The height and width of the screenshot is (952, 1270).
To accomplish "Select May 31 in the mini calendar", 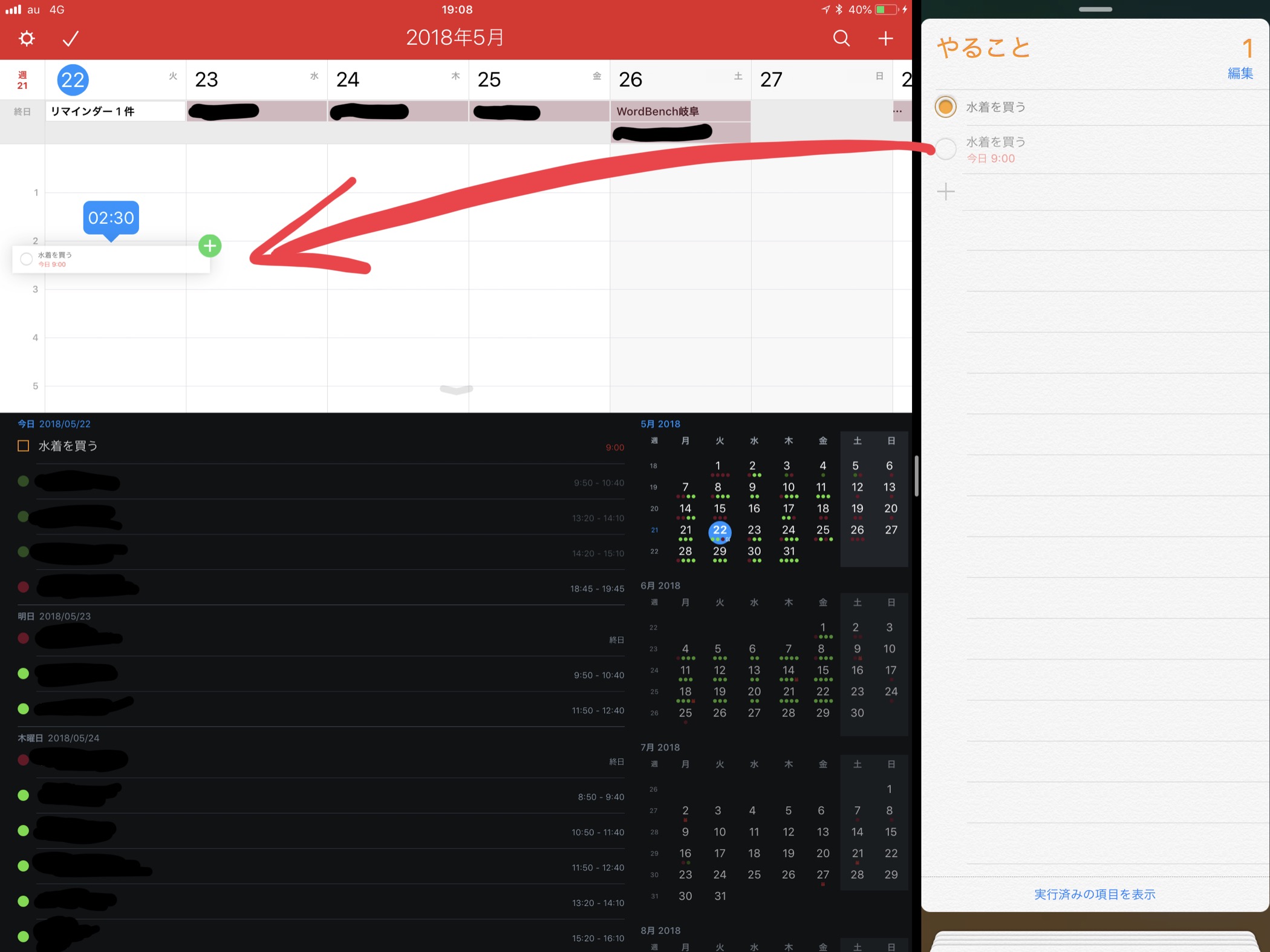I will tap(789, 552).
